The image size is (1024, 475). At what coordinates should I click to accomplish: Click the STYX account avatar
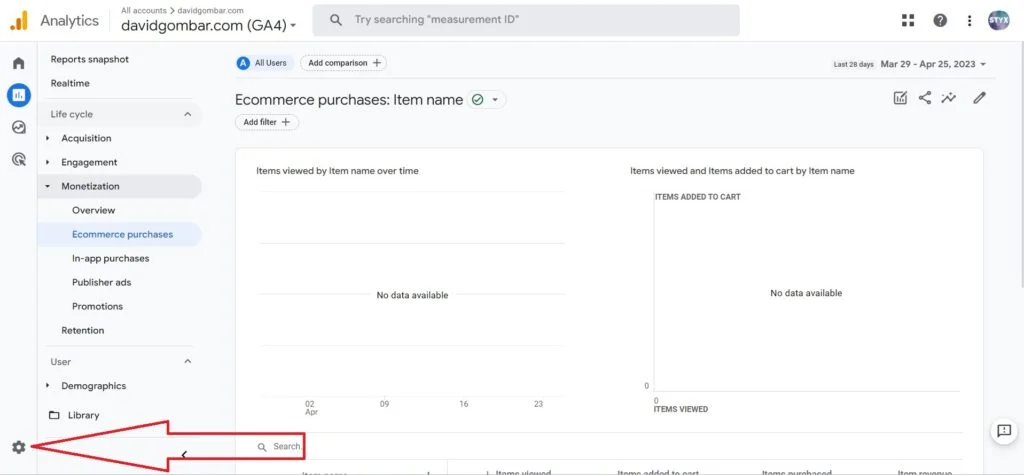[999, 20]
